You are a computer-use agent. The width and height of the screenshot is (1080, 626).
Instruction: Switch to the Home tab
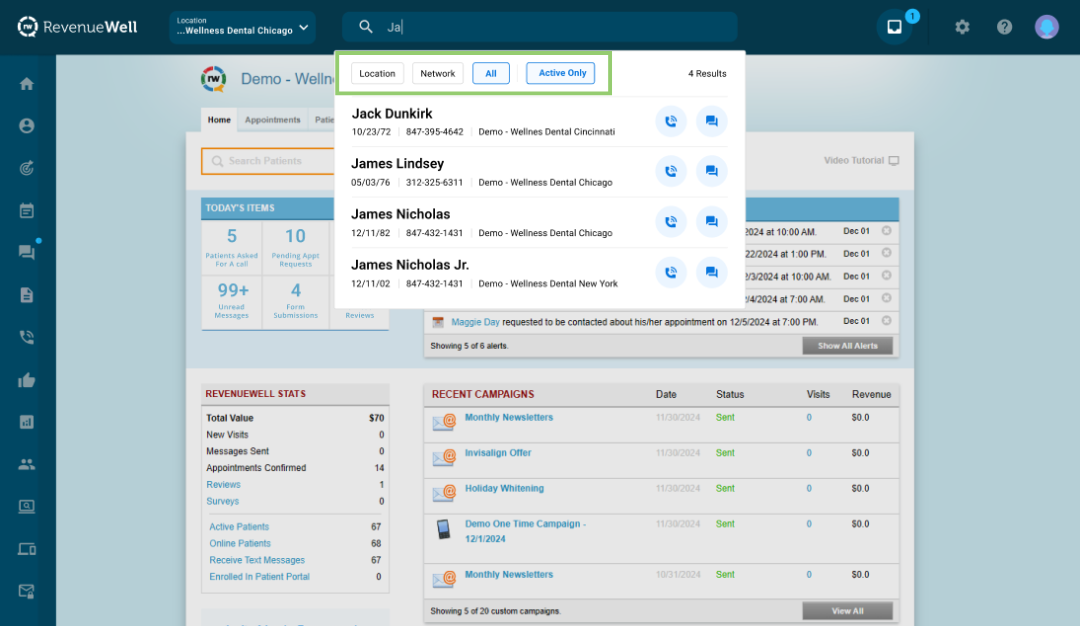coord(219,120)
